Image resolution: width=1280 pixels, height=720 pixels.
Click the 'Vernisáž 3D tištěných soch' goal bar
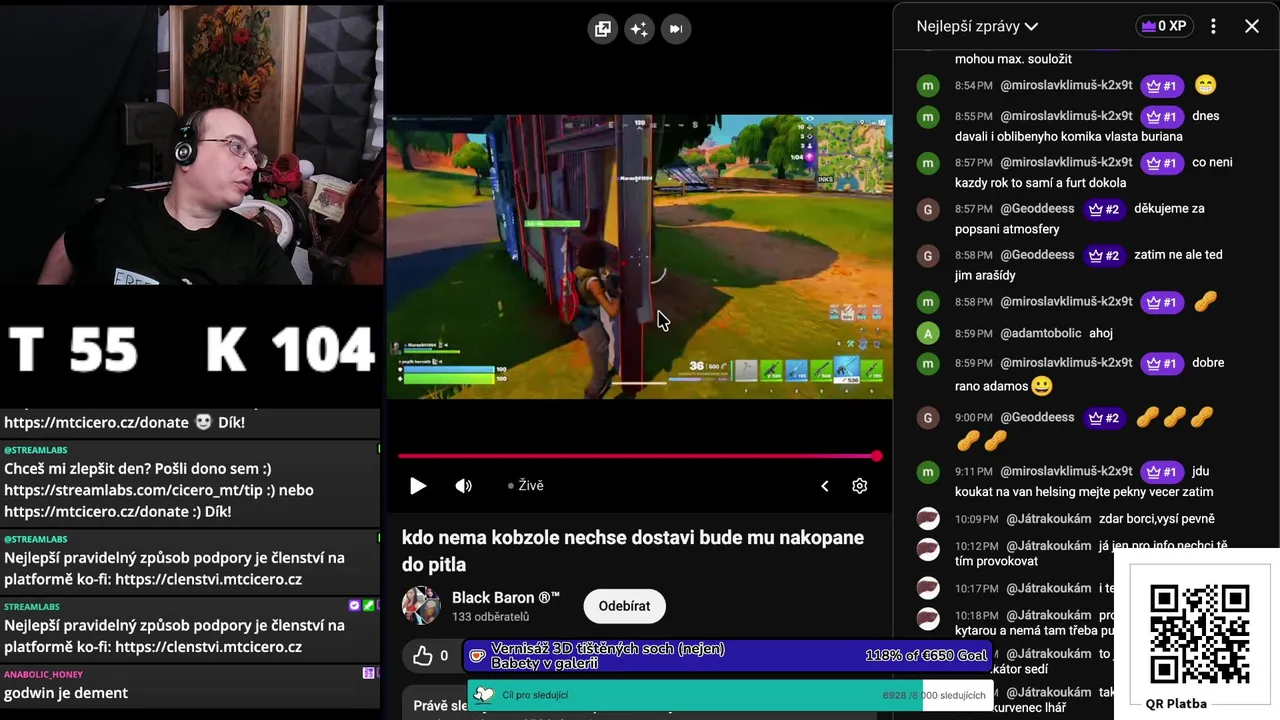(x=728, y=656)
